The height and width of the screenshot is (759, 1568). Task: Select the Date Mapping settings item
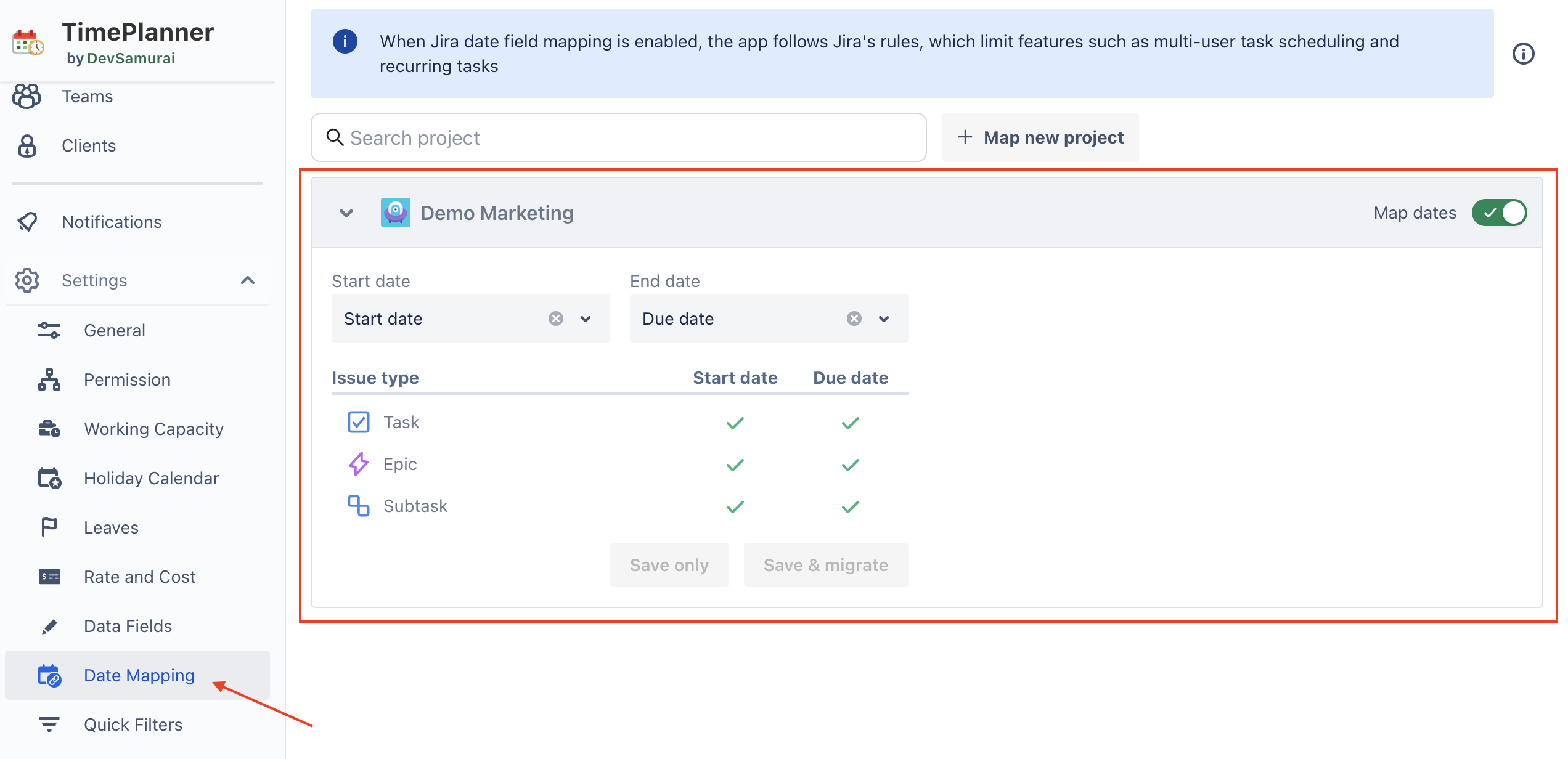tap(137, 675)
